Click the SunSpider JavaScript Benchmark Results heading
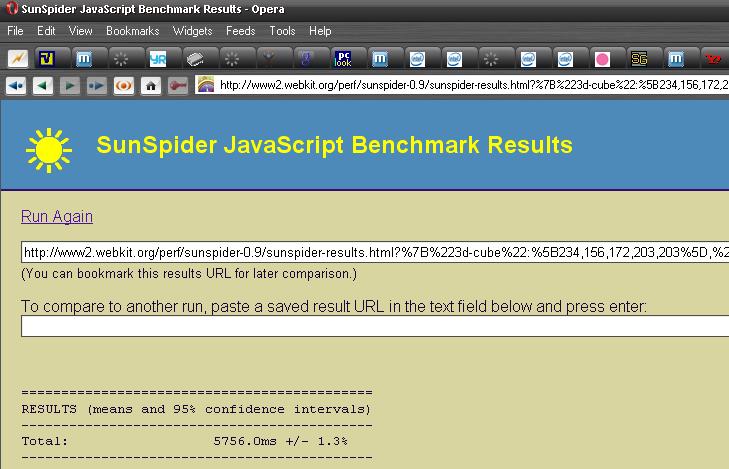This screenshot has width=729, height=469. (334, 145)
